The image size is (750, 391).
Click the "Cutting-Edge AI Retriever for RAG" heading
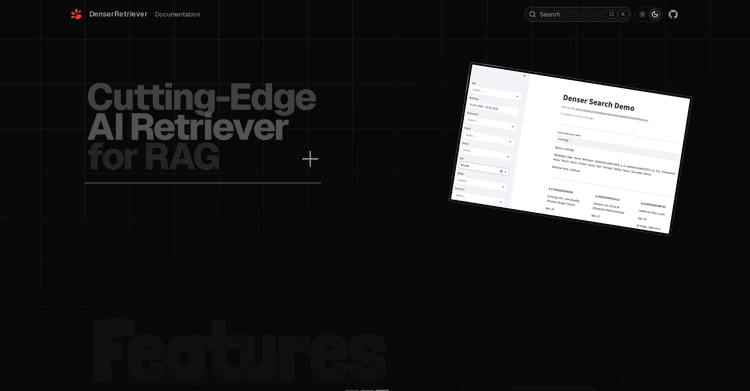(201, 127)
